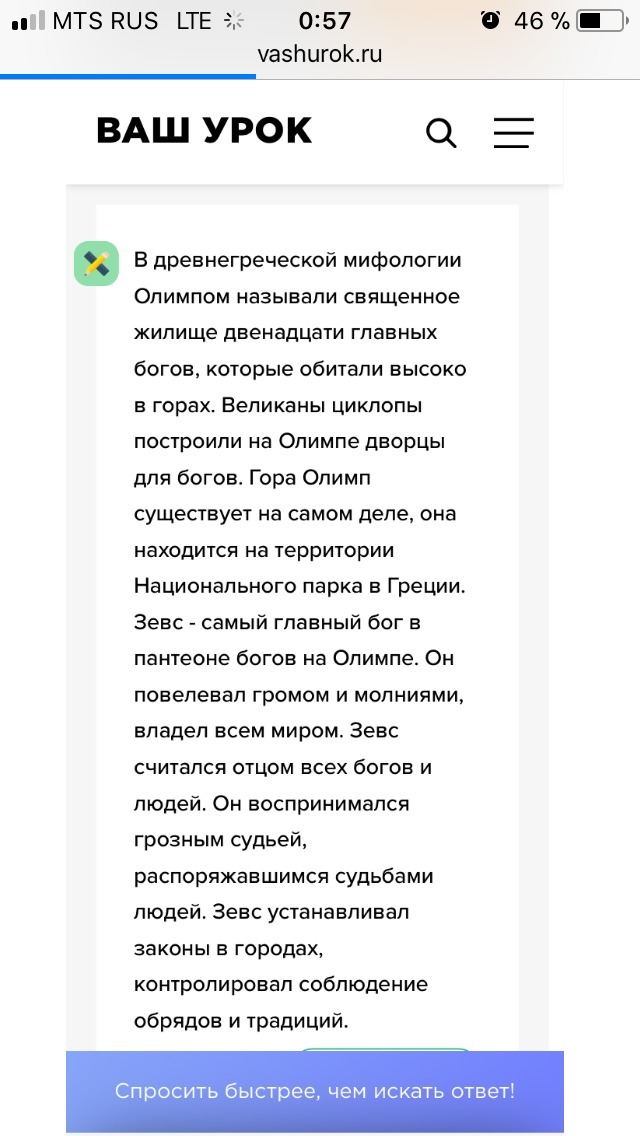Image resolution: width=640 pixels, height=1136 pixels.
Task: Click the line 'Зевс - самый главный бог в'
Action: [278, 622]
